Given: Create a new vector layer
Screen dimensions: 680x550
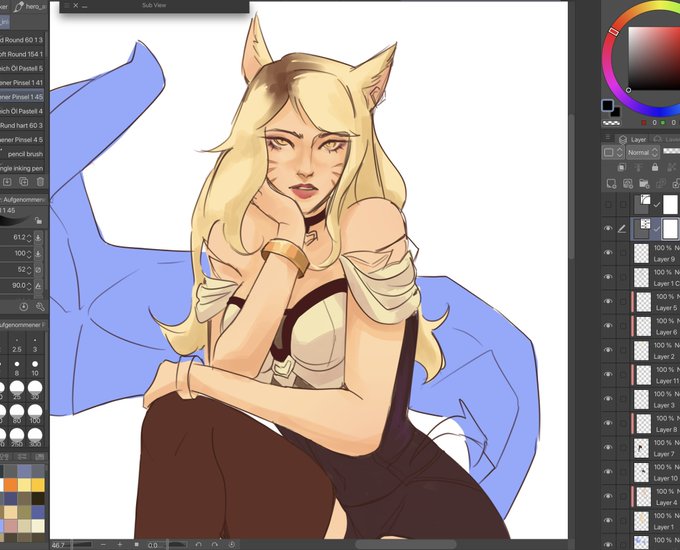Looking at the screenshot, I should pyautogui.click(x=628, y=184).
